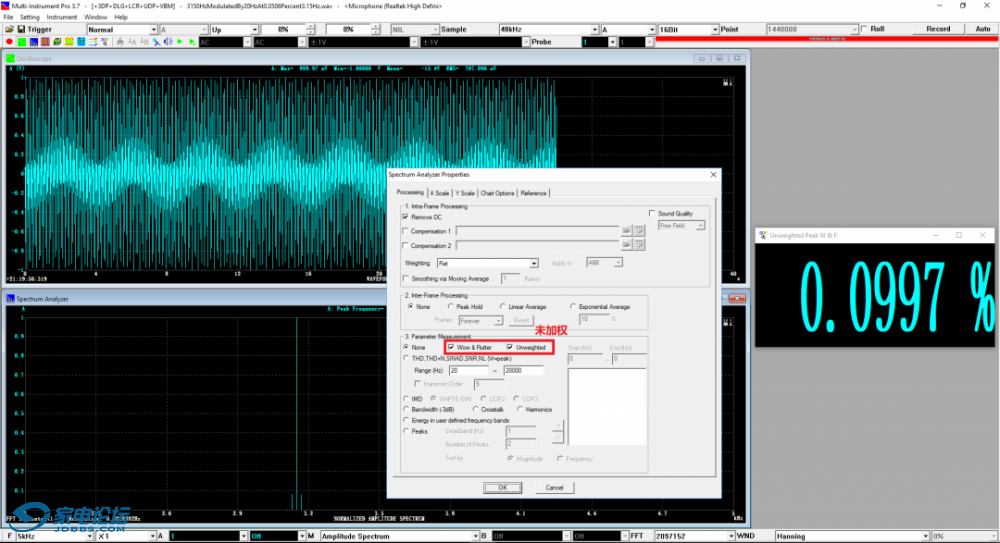This screenshot has height=543, width=1000.
Task: Click the red record/start acquisition icon
Action: (x=9, y=42)
